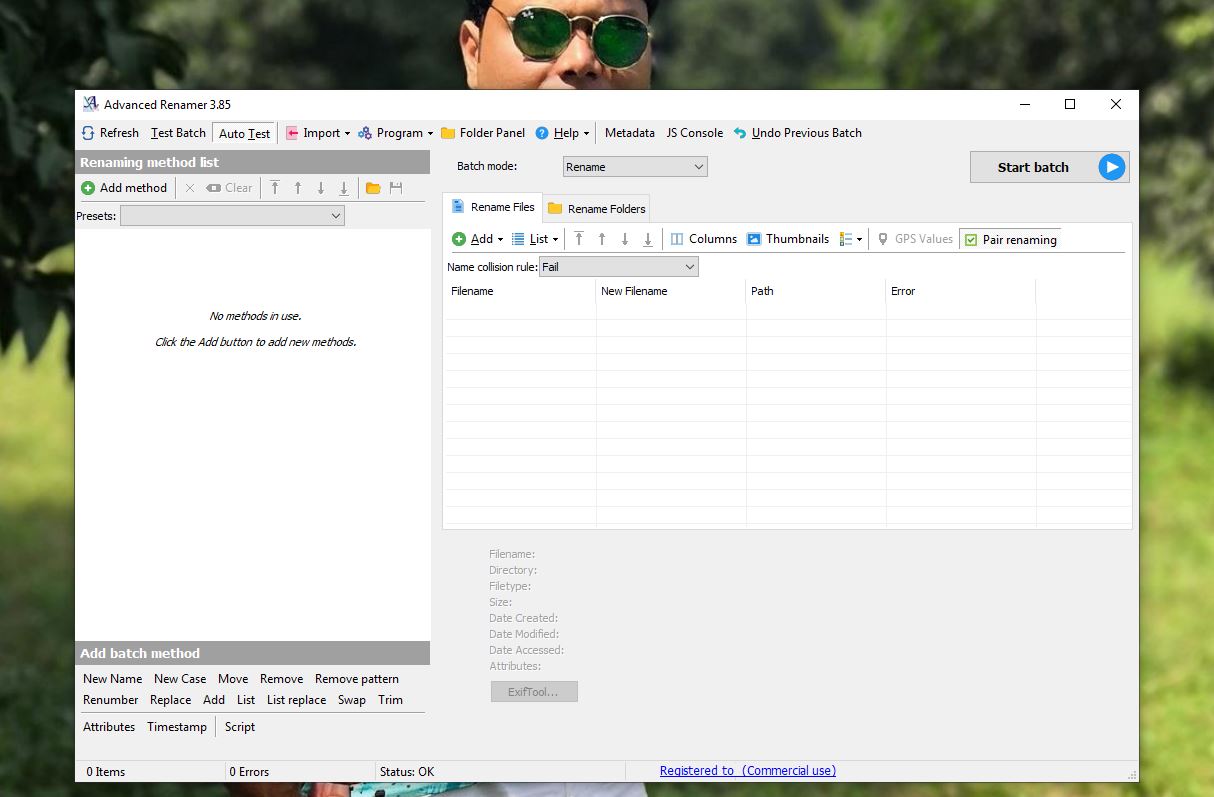
Task: Open the Import dropdown menu
Action: [x=318, y=133]
